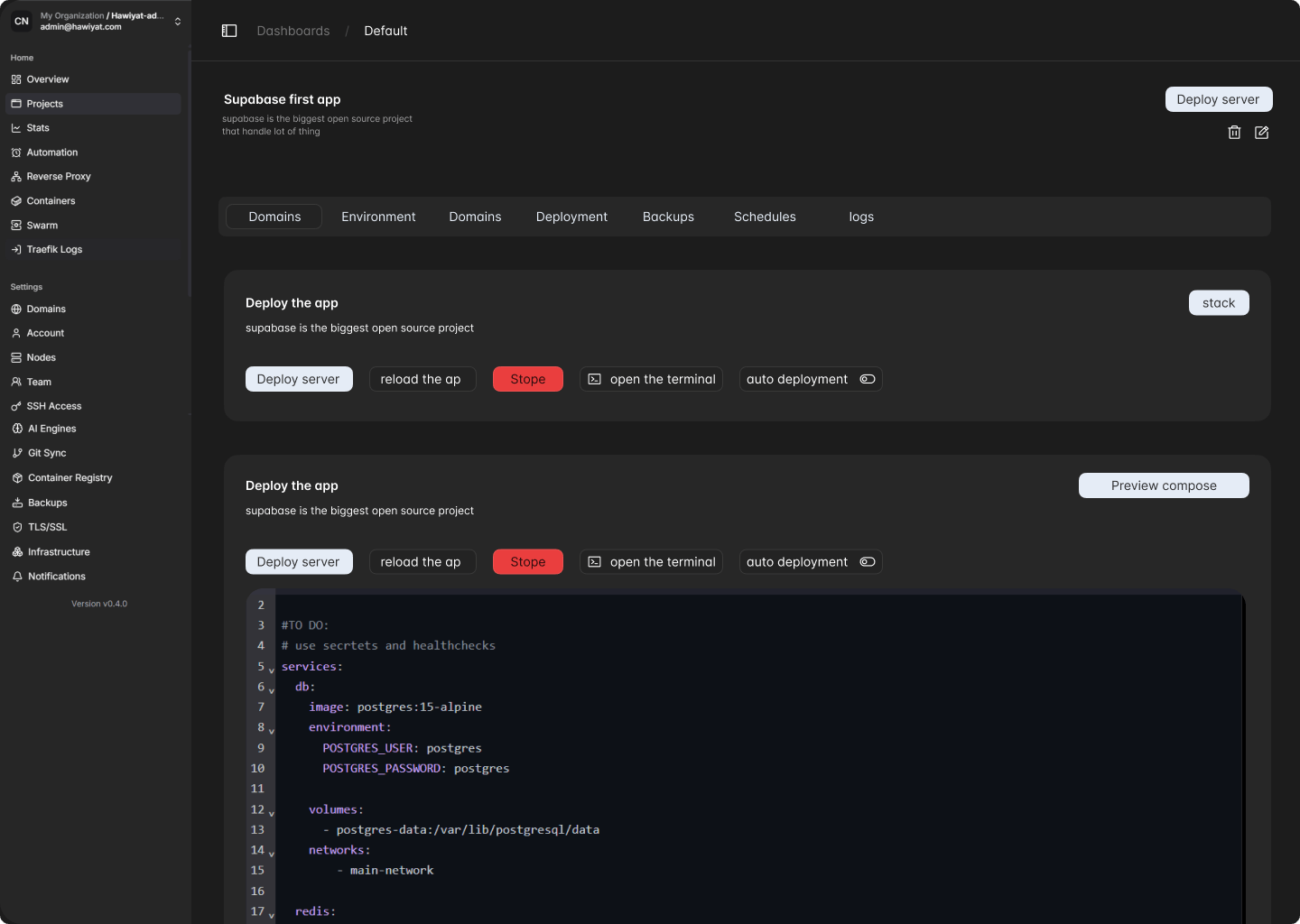Click the red Stope button

click(527, 379)
